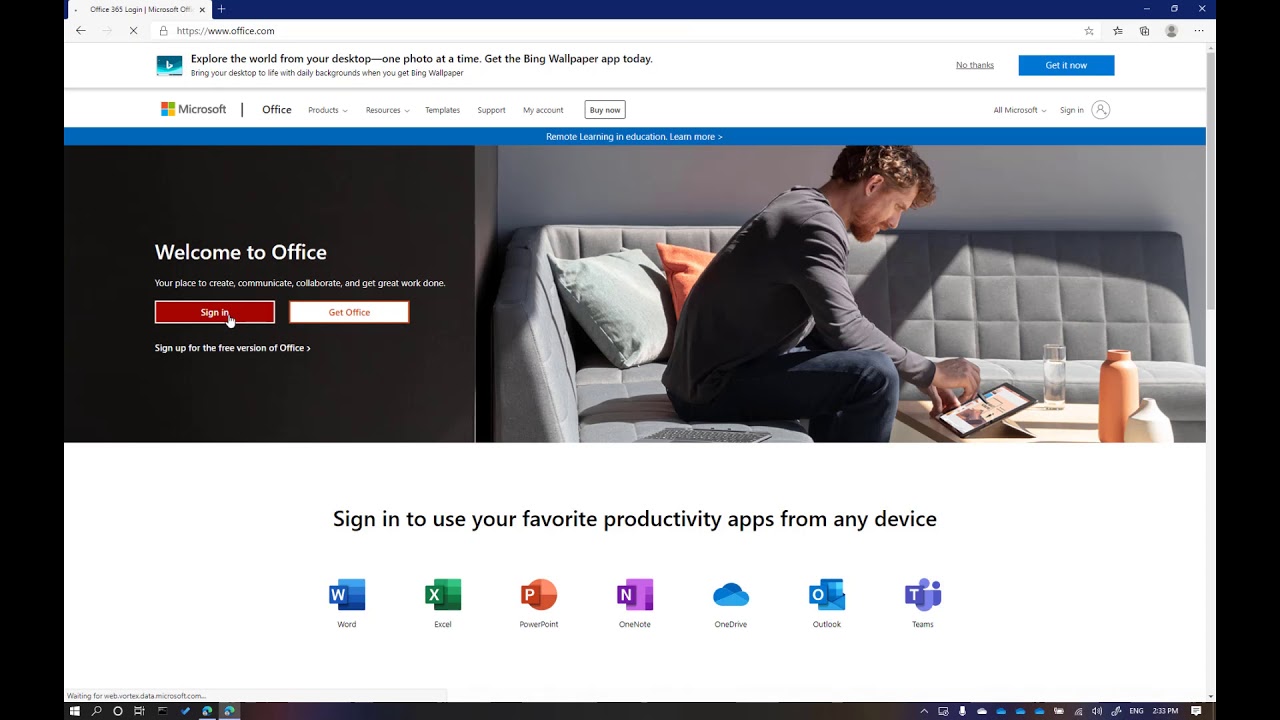Viewport: 1280px width, 720px height.
Task: Go back to the previous page
Action: [x=81, y=31]
